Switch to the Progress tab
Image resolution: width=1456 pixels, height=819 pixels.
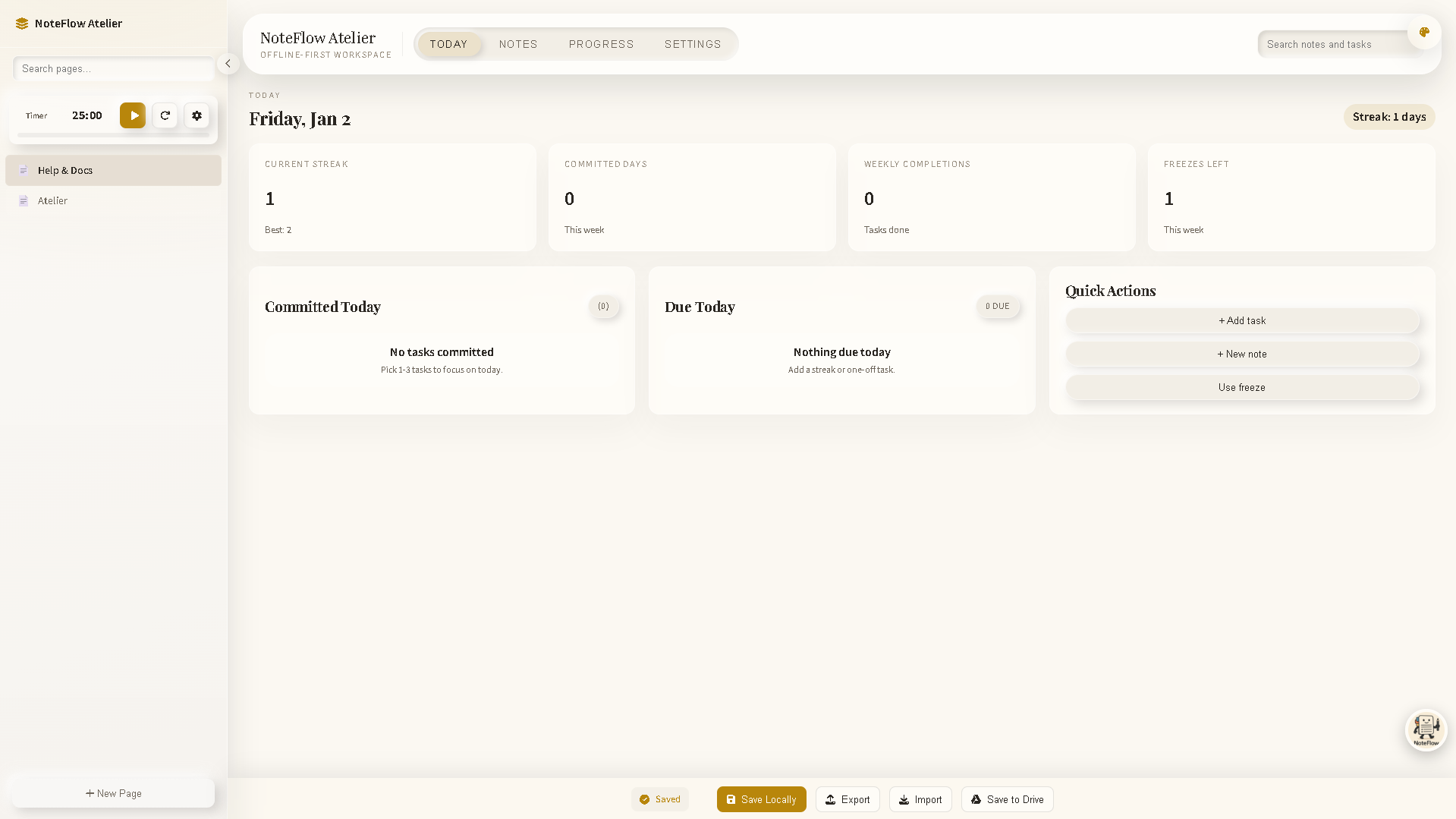pos(601,44)
